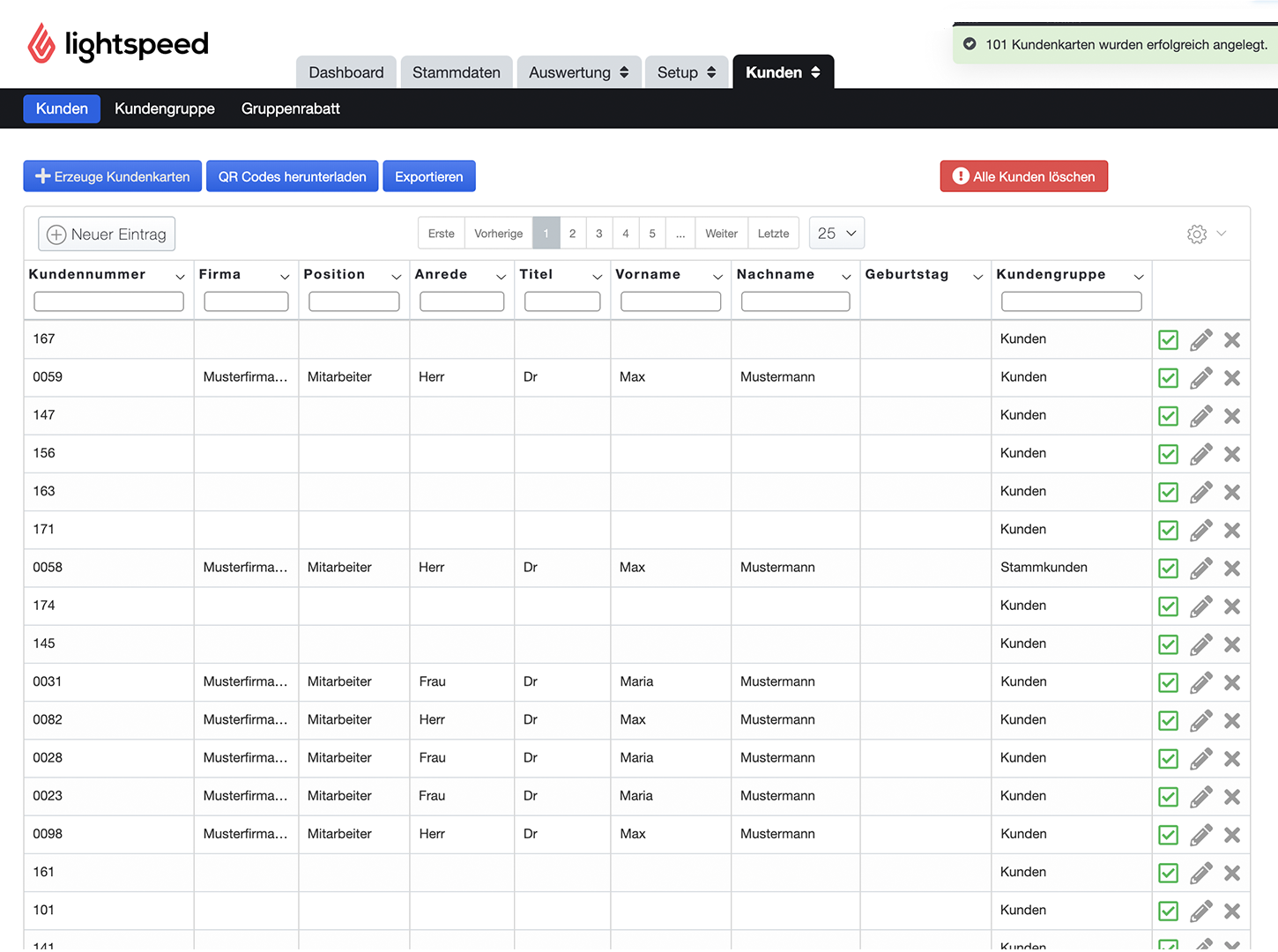Go to last page with Letzte
1278x952 pixels.
pyautogui.click(x=774, y=234)
